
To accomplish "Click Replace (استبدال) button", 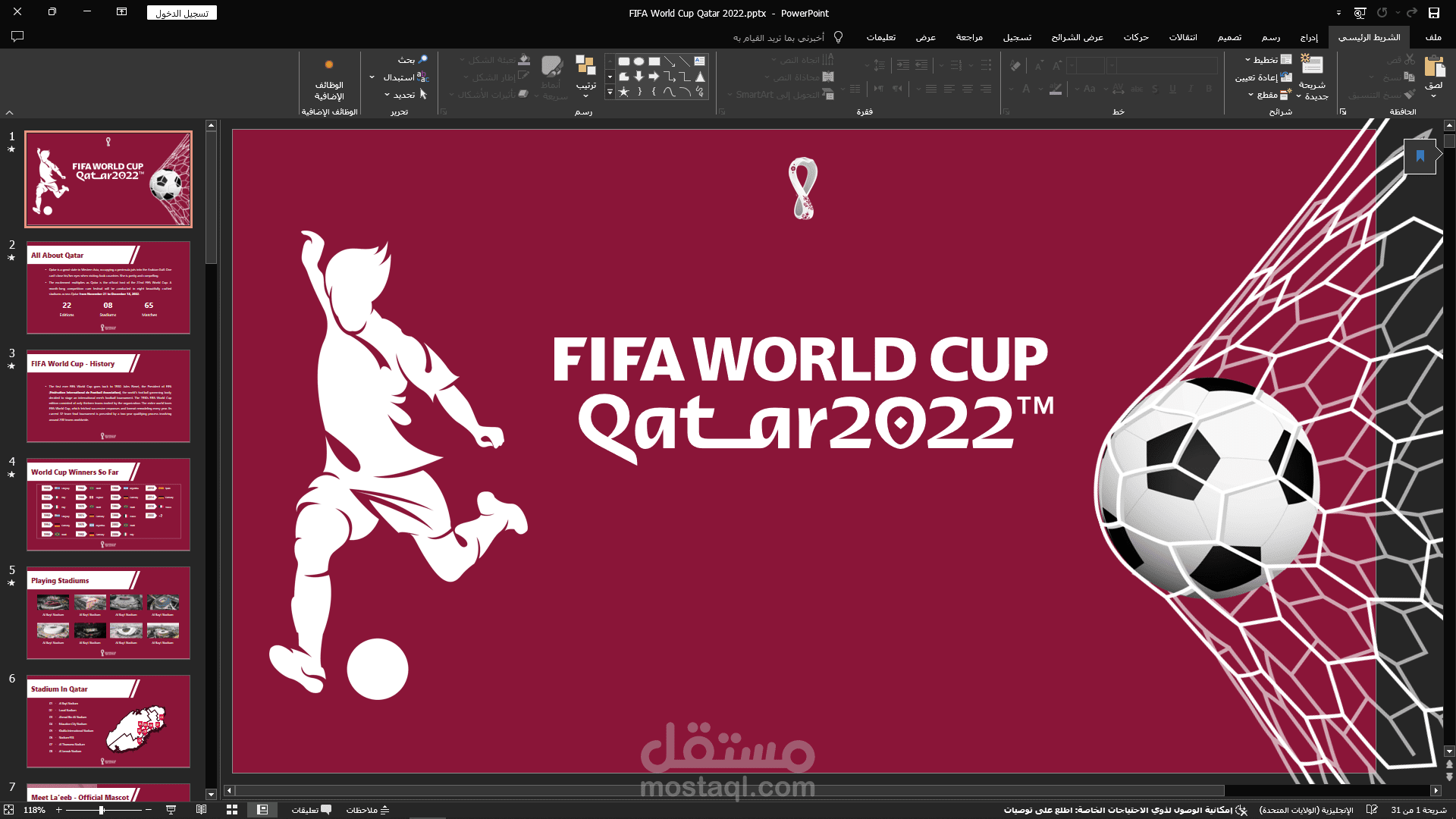I will pyautogui.click(x=406, y=77).
